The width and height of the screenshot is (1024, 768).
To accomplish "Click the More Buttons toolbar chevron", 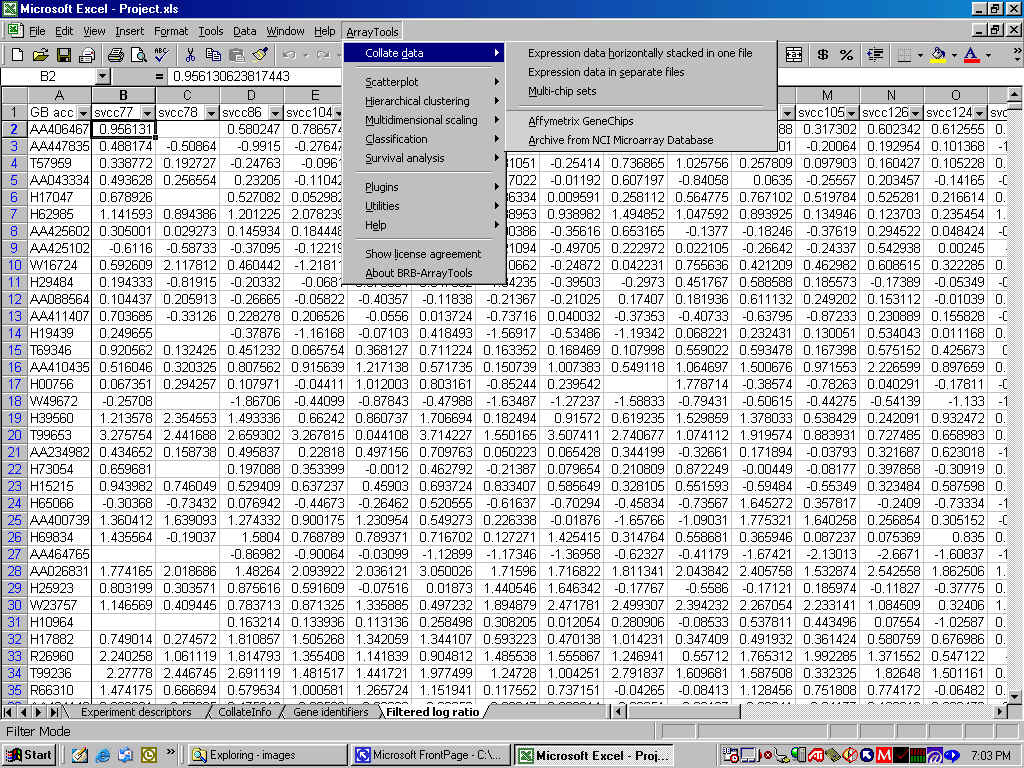I will coord(1016,55).
